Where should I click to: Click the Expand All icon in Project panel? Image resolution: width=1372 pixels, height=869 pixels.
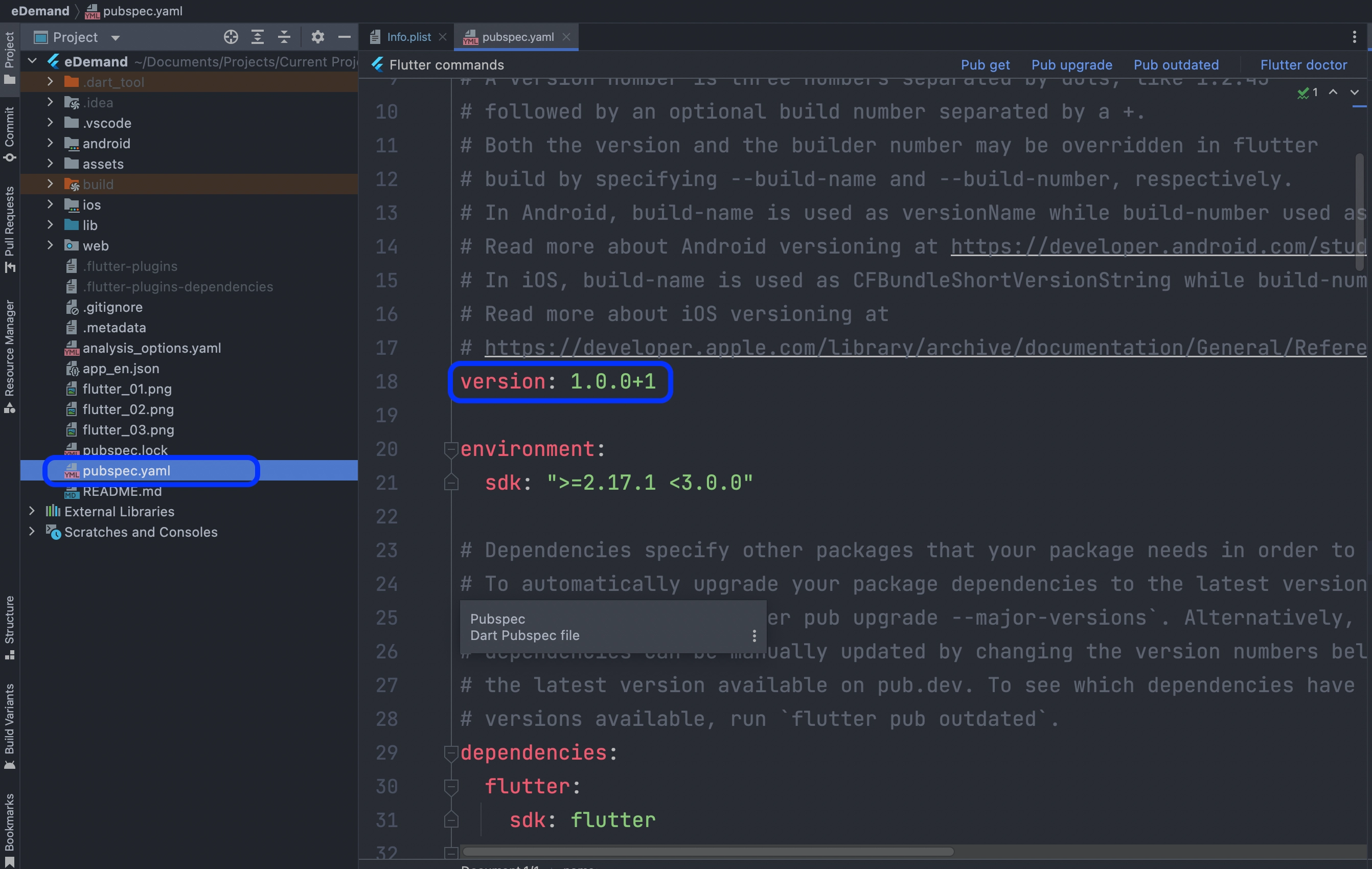[258, 37]
